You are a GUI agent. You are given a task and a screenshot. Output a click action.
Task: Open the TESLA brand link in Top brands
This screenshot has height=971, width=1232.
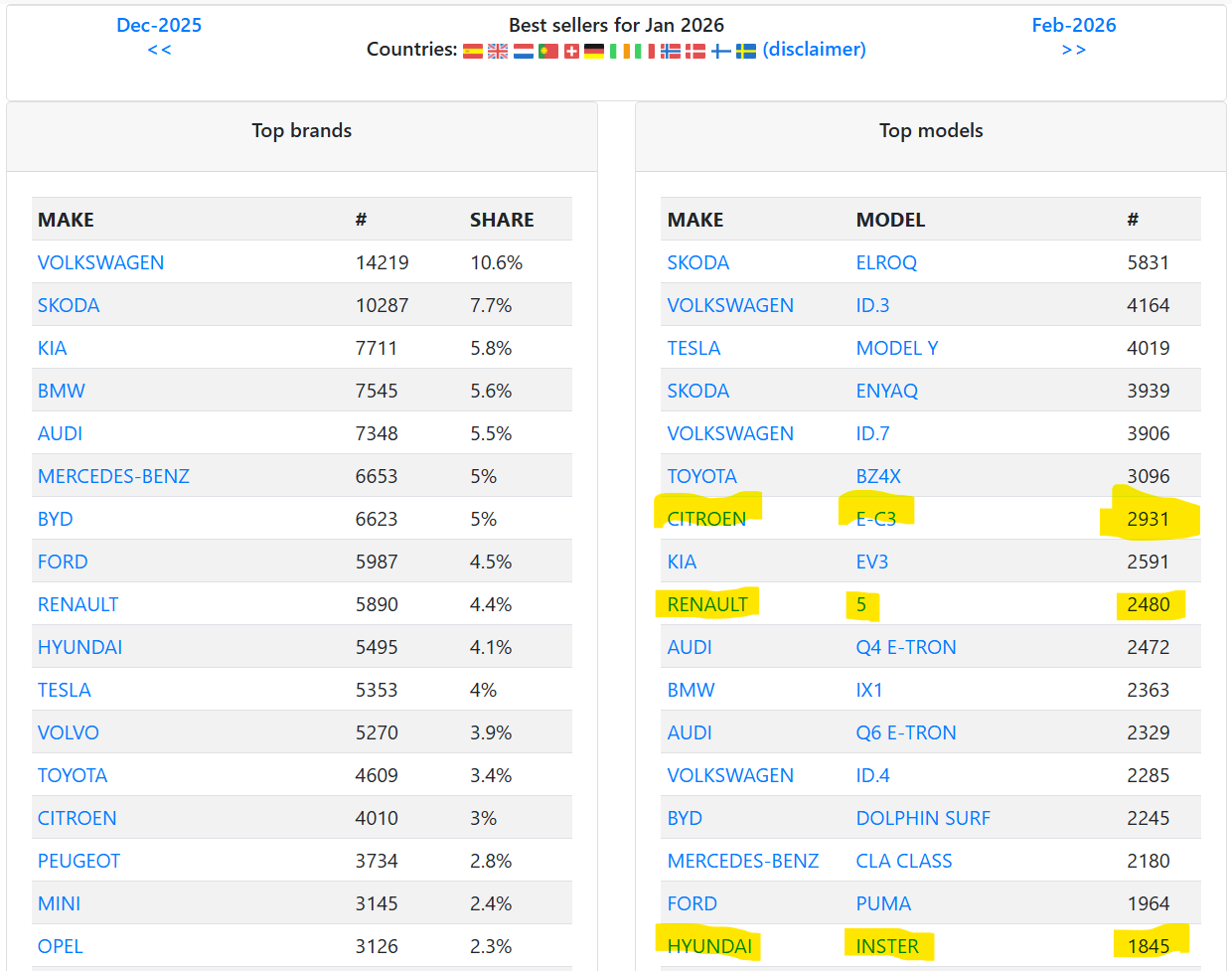tap(64, 690)
